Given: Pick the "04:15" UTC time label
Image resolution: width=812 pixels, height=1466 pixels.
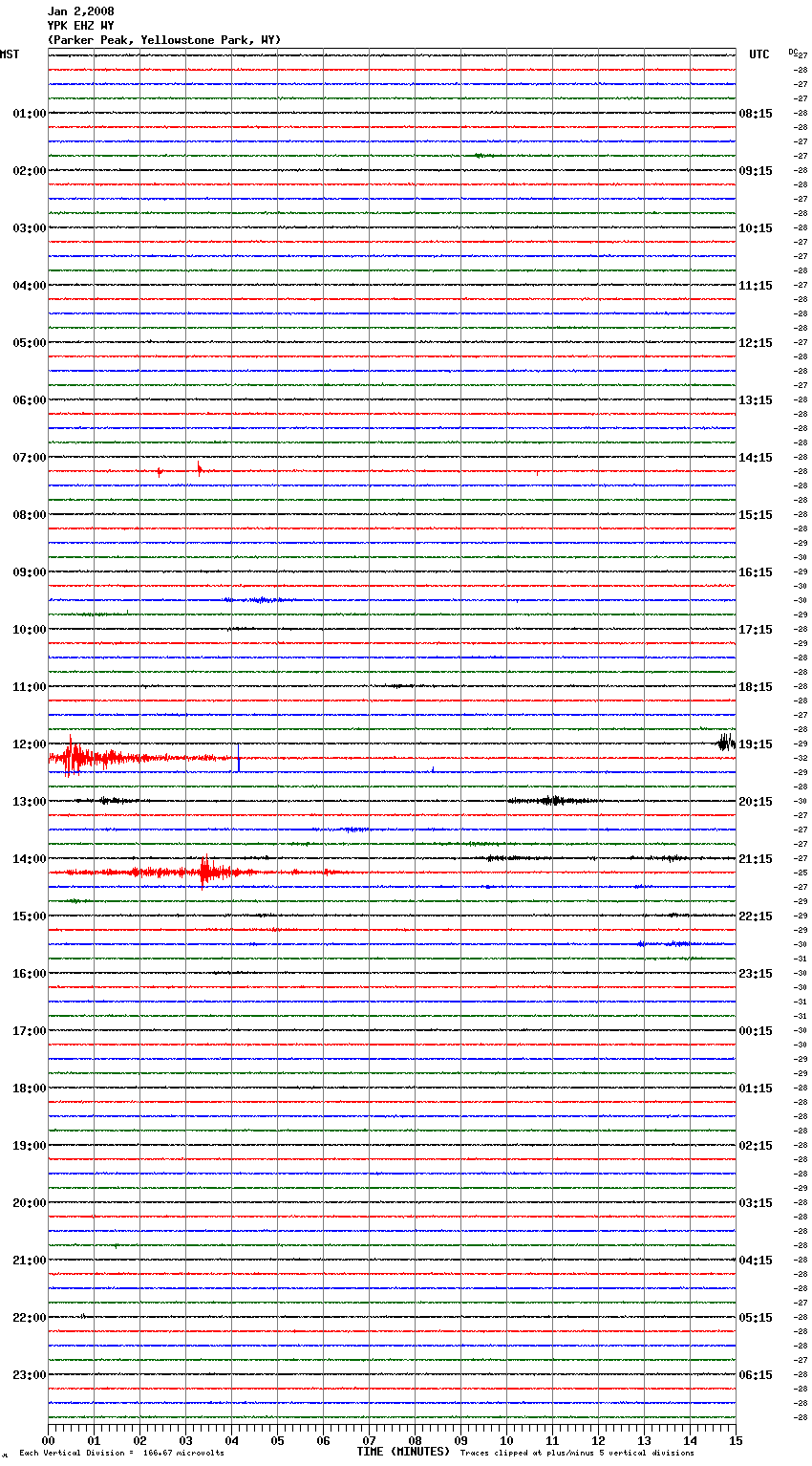Looking at the screenshot, I should click(756, 1261).
